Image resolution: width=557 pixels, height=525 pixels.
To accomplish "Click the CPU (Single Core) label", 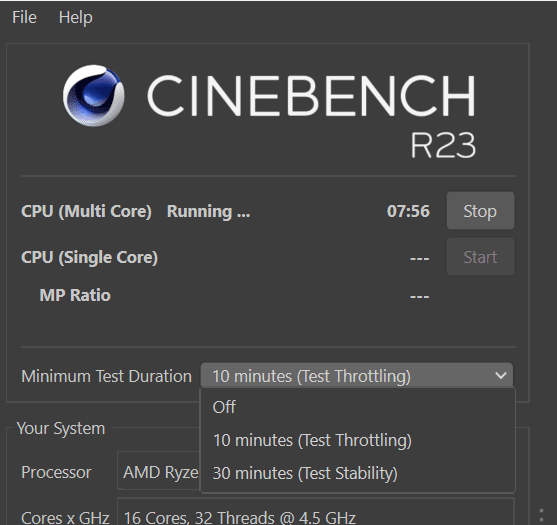I will click(x=89, y=257).
